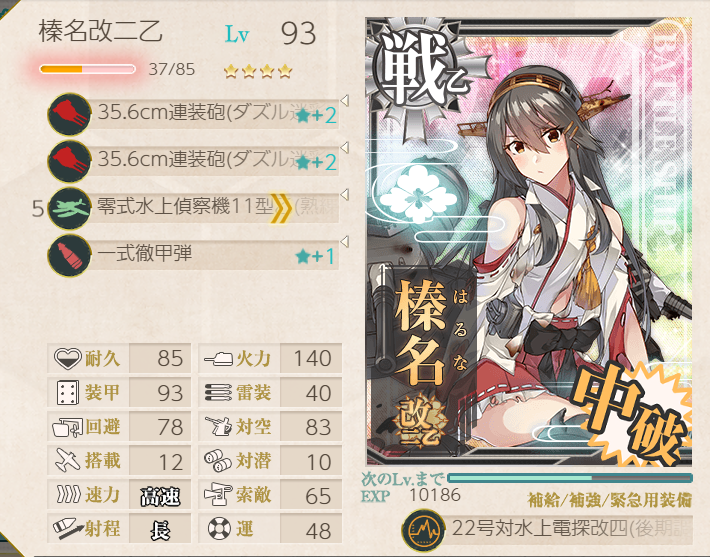Click the lifebuoy icon beside 運
Viewport: 710px width, 557px height.
[220, 528]
